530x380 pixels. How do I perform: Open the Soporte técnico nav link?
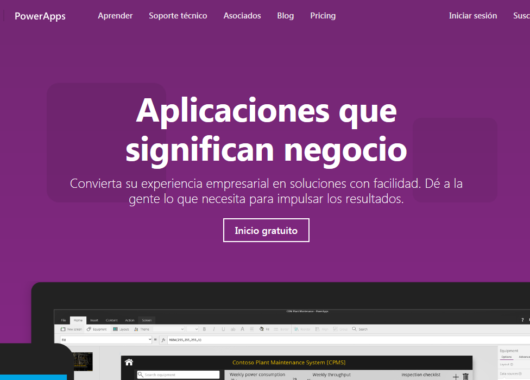click(x=178, y=16)
